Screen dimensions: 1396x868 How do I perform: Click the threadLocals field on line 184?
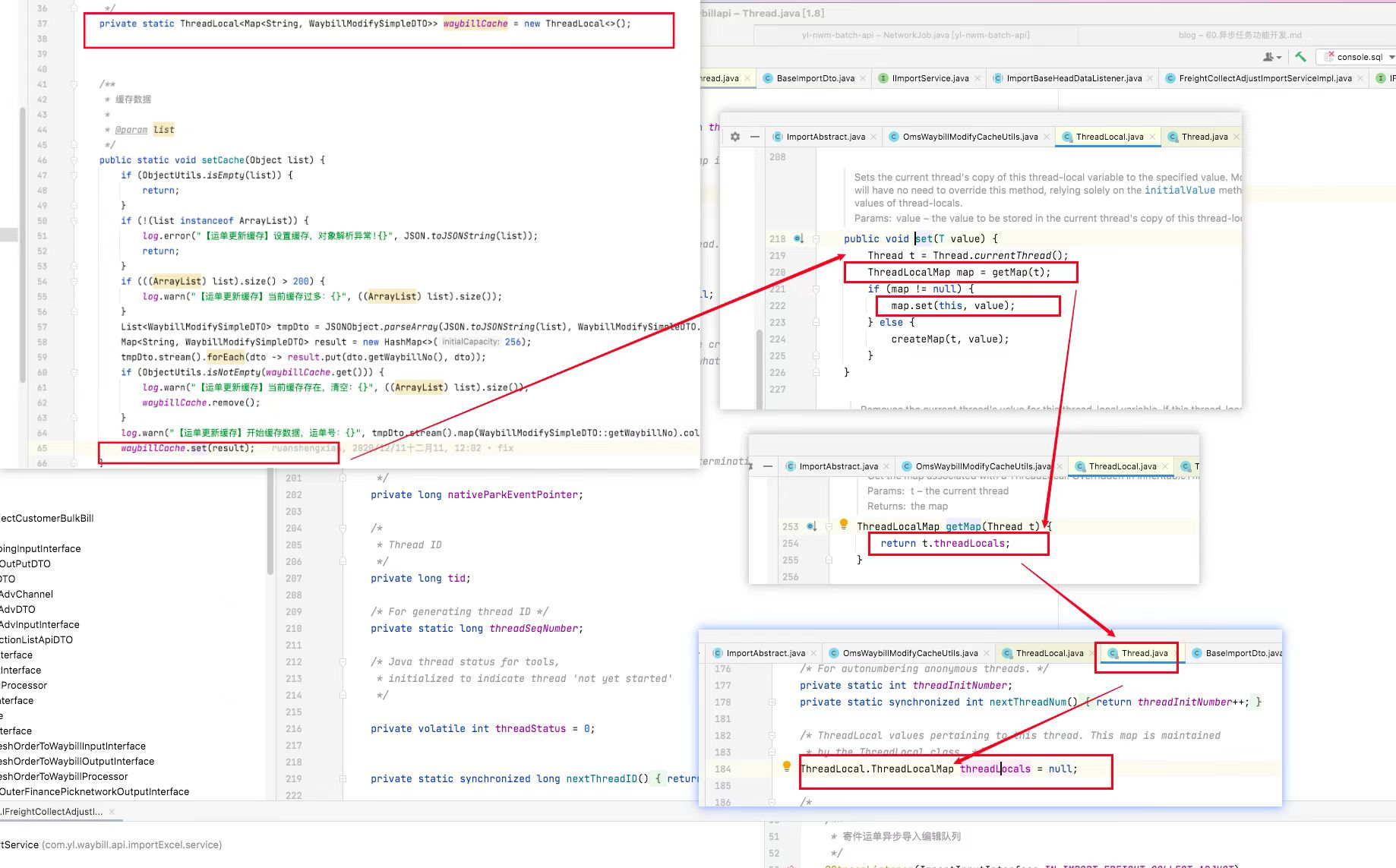pos(995,769)
